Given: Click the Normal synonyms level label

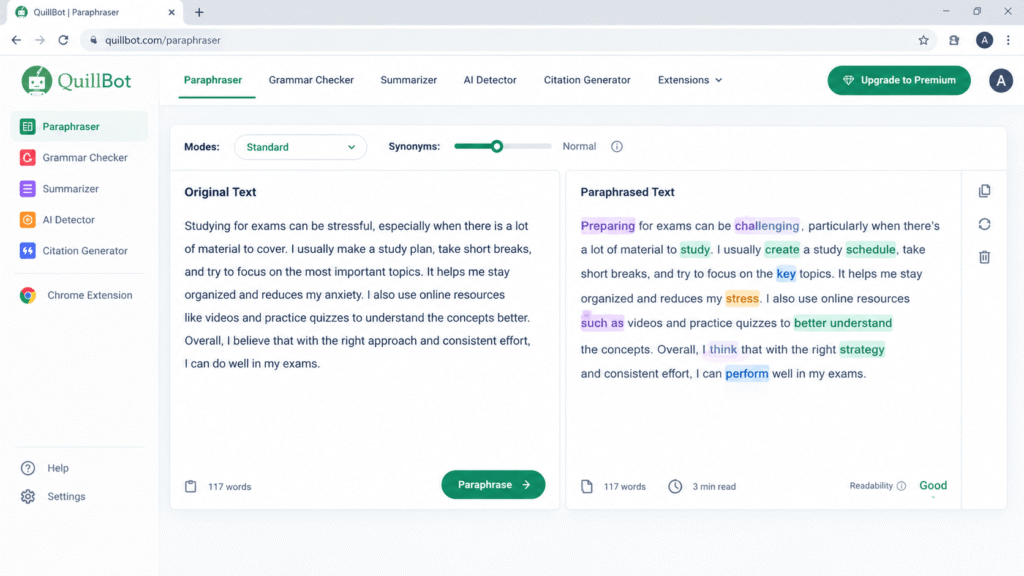Looking at the screenshot, I should [579, 146].
